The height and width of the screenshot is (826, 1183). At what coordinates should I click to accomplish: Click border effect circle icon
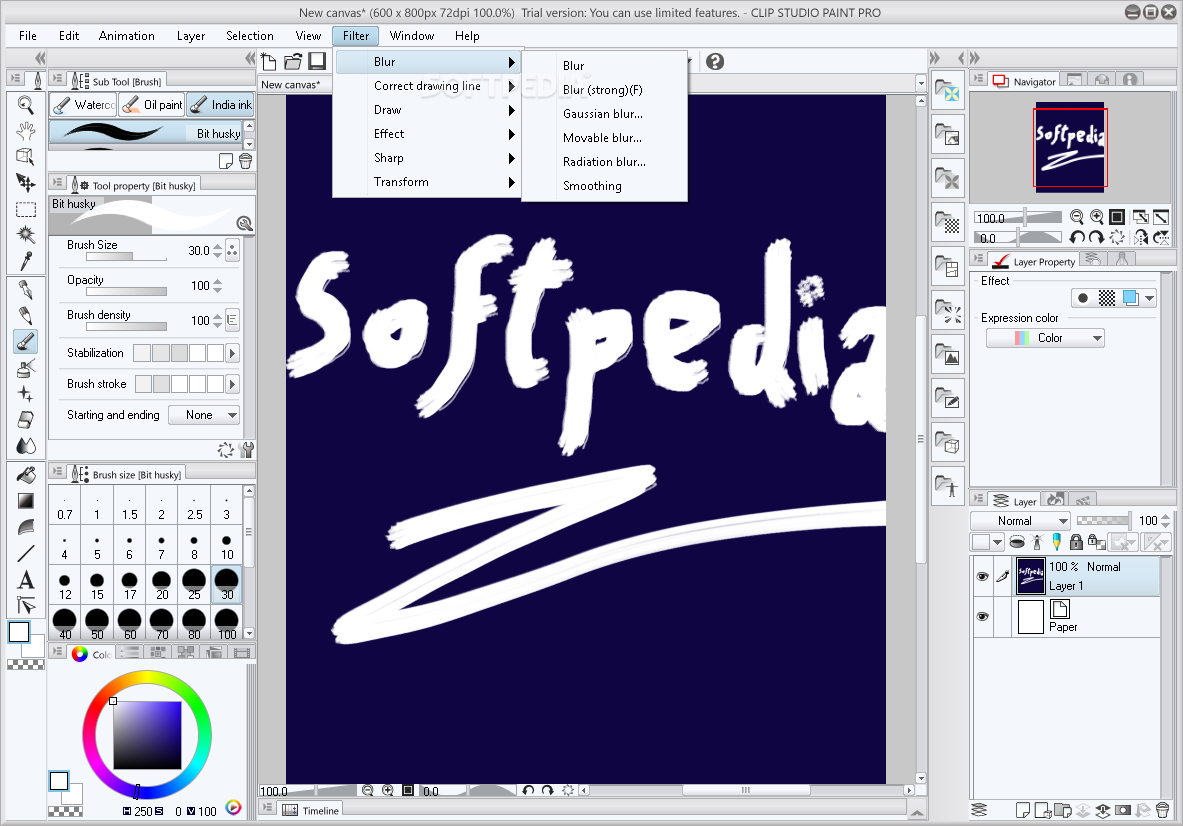(1083, 298)
